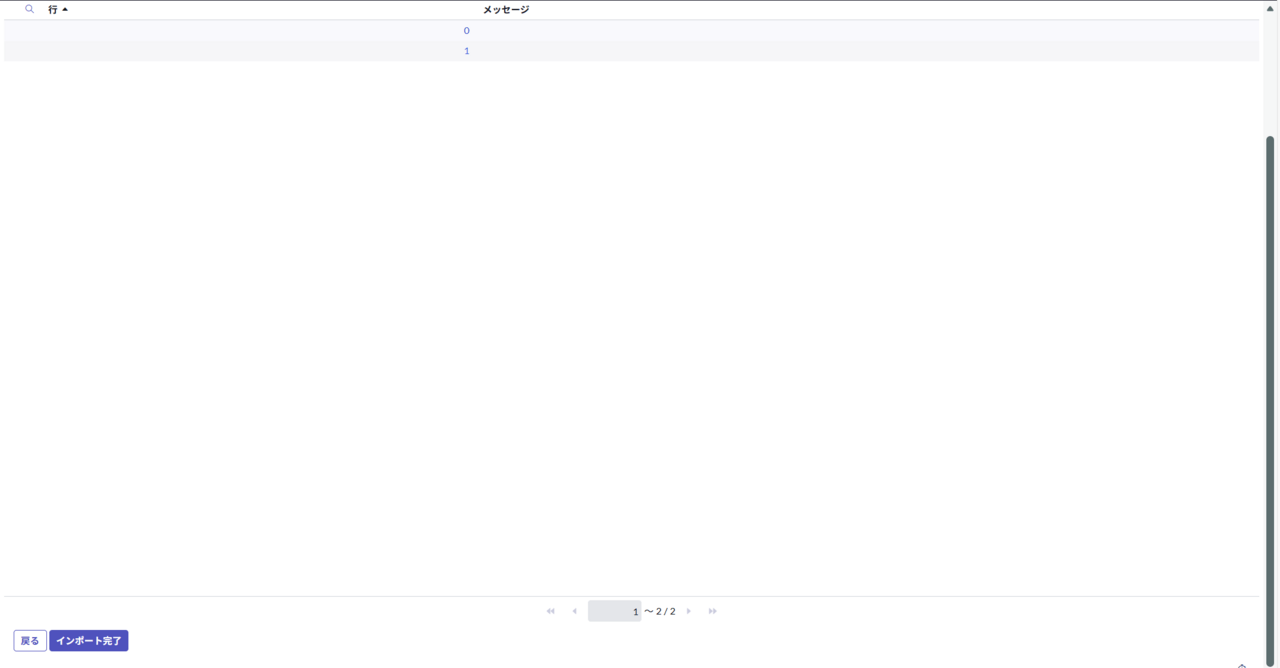Viewport: 1280px width, 668px height.
Task: Sort by the 行 column header
Action: (x=53, y=10)
